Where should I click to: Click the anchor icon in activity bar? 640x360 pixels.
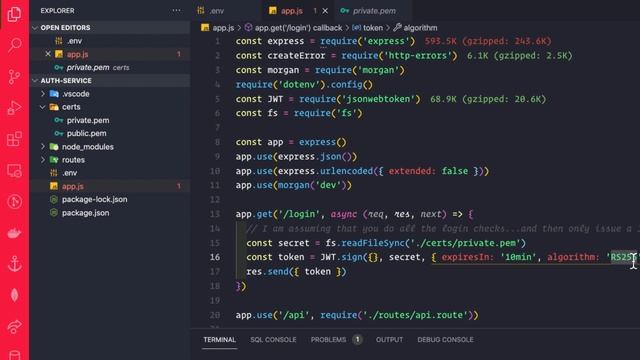point(14,264)
